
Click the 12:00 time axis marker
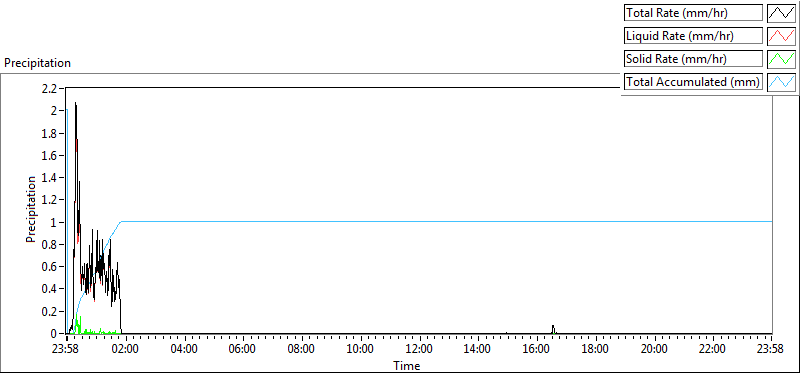[x=419, y=350]
